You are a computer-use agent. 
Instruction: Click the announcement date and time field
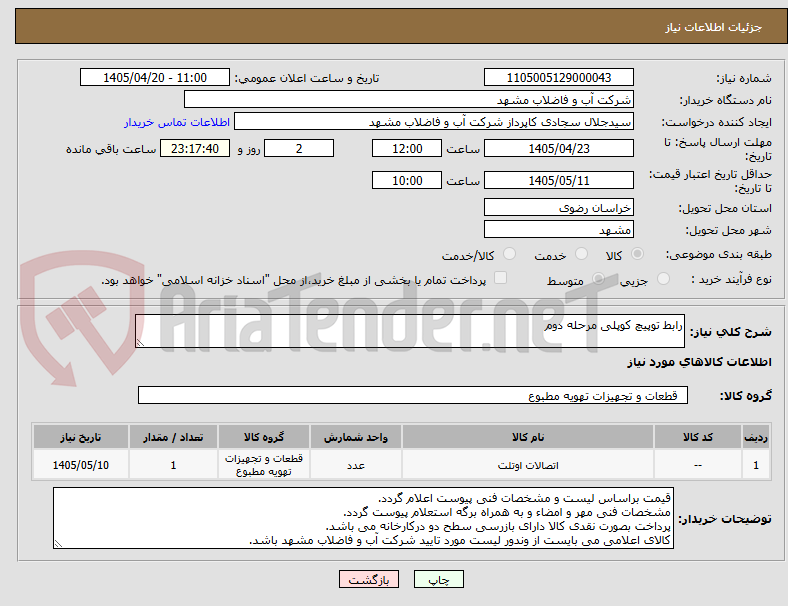point(155,78)
